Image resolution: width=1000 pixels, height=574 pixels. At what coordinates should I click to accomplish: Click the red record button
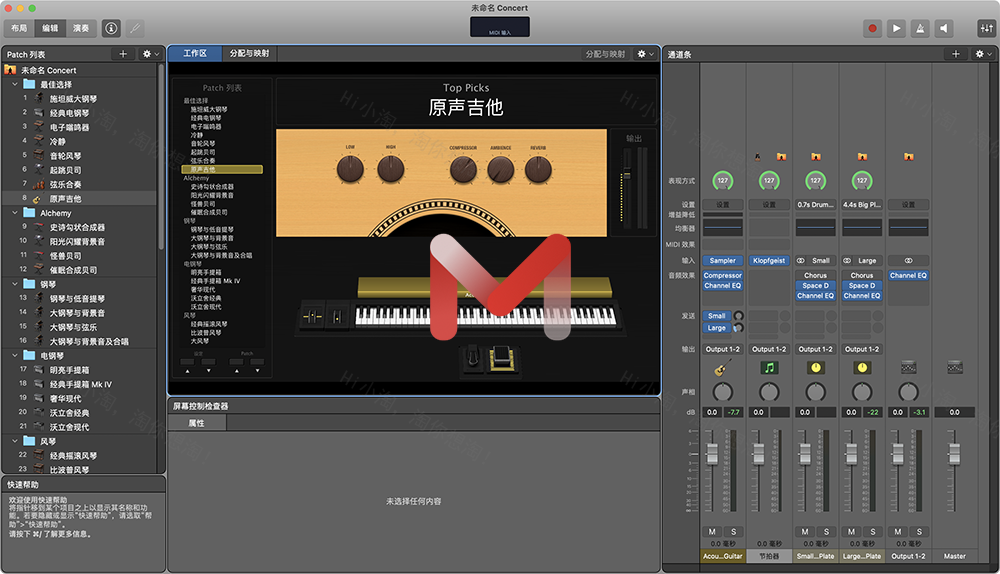[x=872, y=28]
